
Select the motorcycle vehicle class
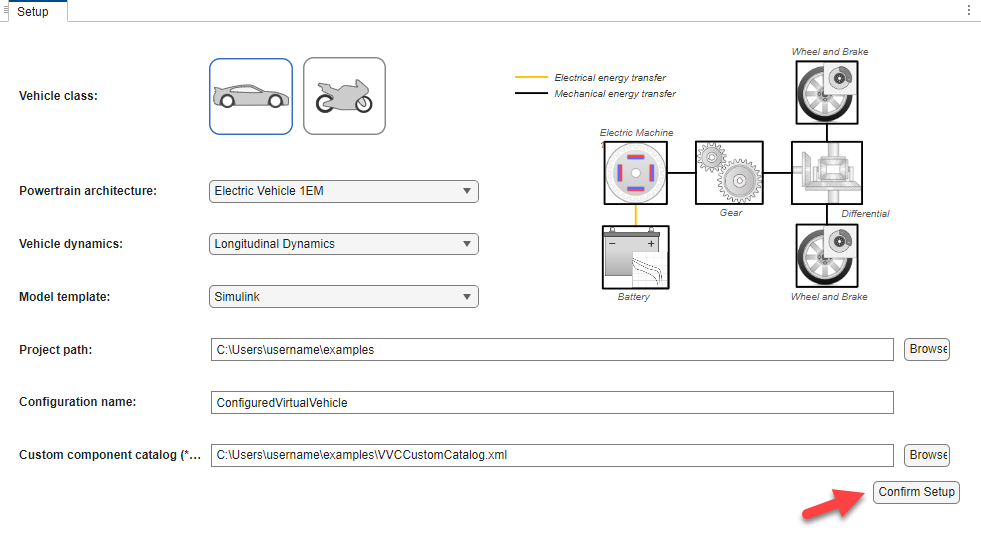pyautogui.click(x=344, y=96)
